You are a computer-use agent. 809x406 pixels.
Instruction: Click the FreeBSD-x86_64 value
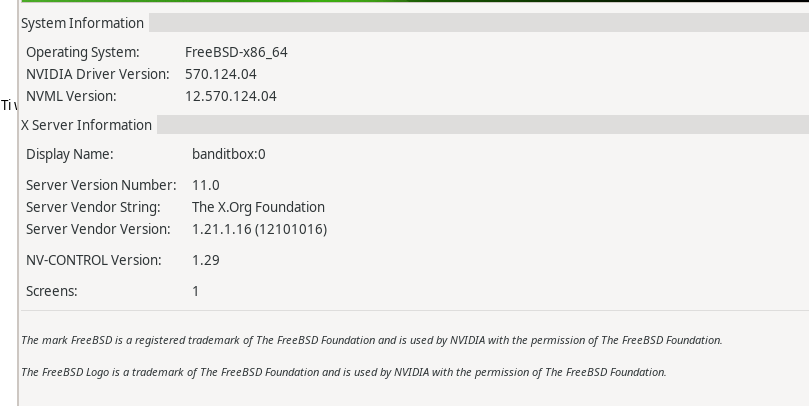point(236,52)
